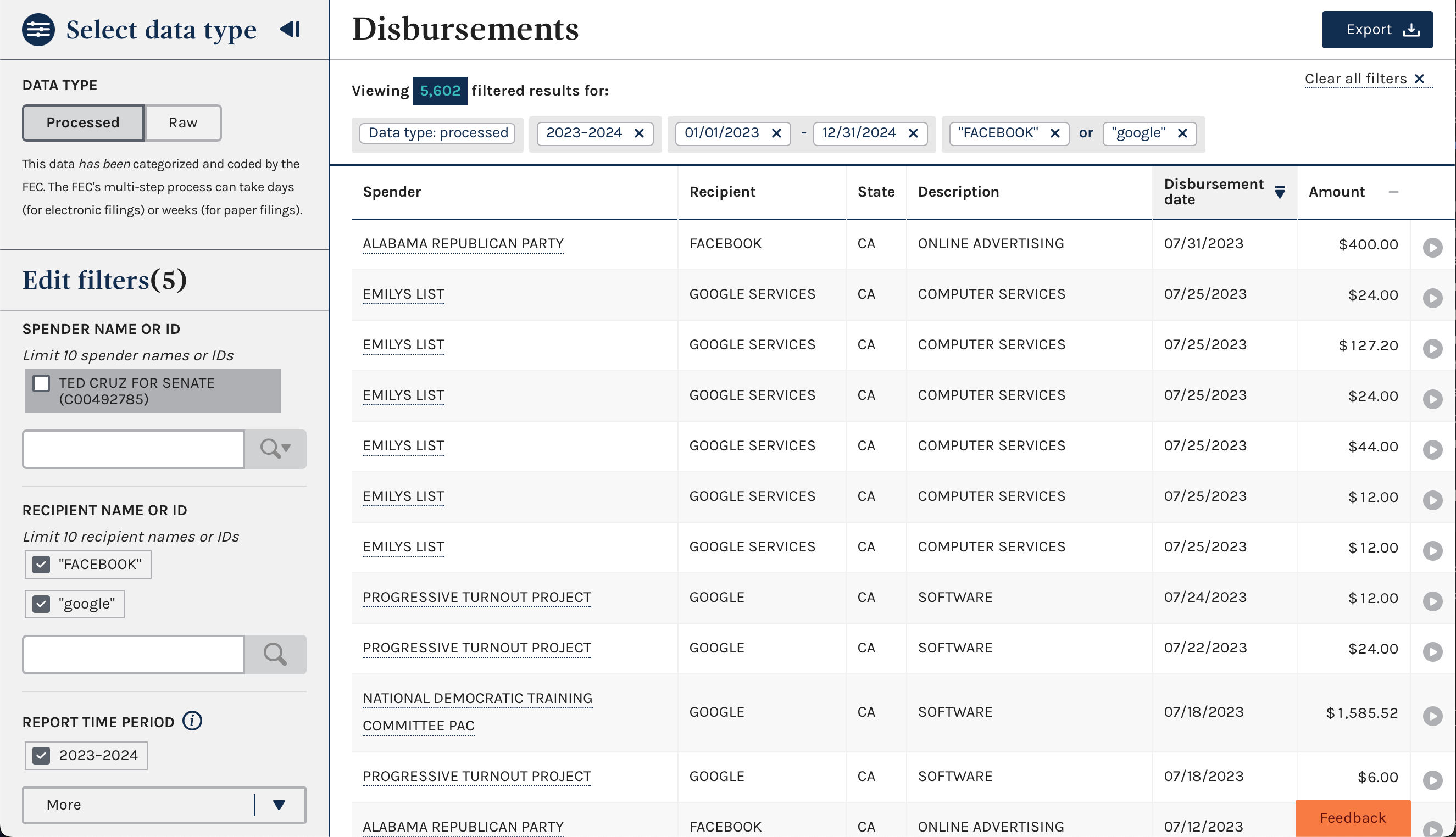
Task: Click the spender name search input field
Action: coord(134,449)
